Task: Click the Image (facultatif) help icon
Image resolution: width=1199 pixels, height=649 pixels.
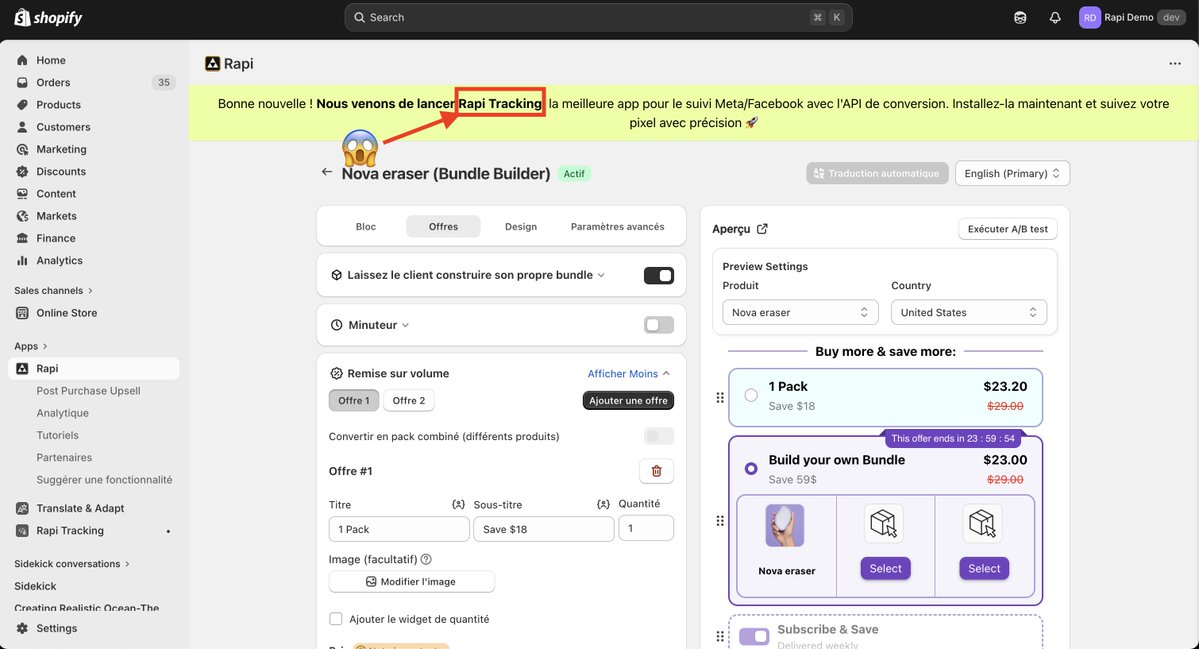Action: (426, 559)
